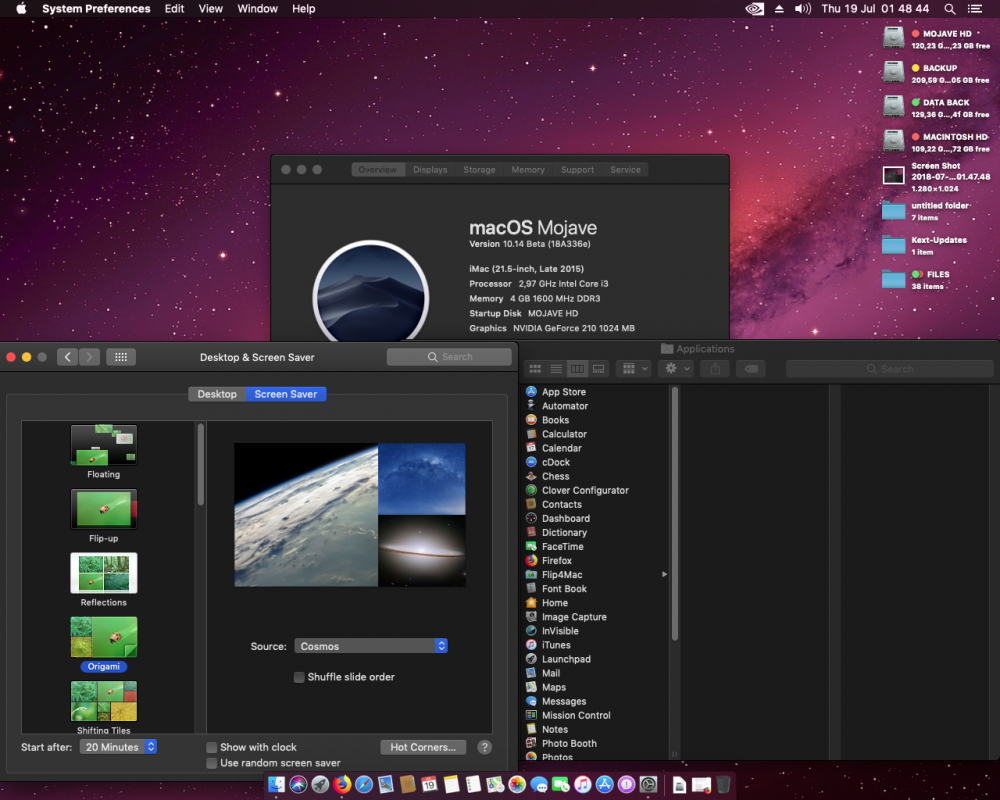Image resolution: width=1000 pixels, height=800 pixels.
Task: Click the Finder search field
Action: [890, 369]
